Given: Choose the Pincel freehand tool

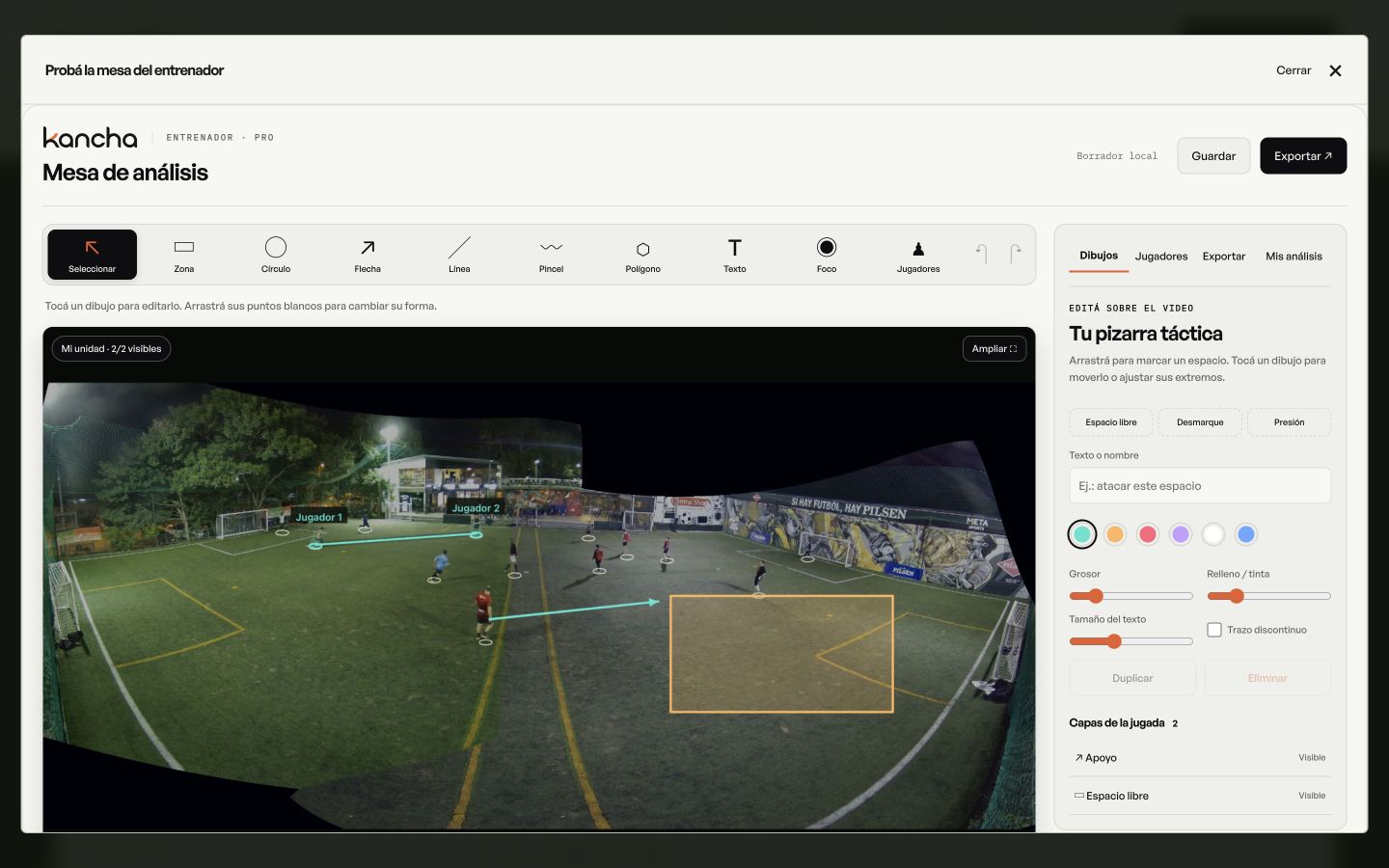Looking at the screenshot, I should pos(551,255).
